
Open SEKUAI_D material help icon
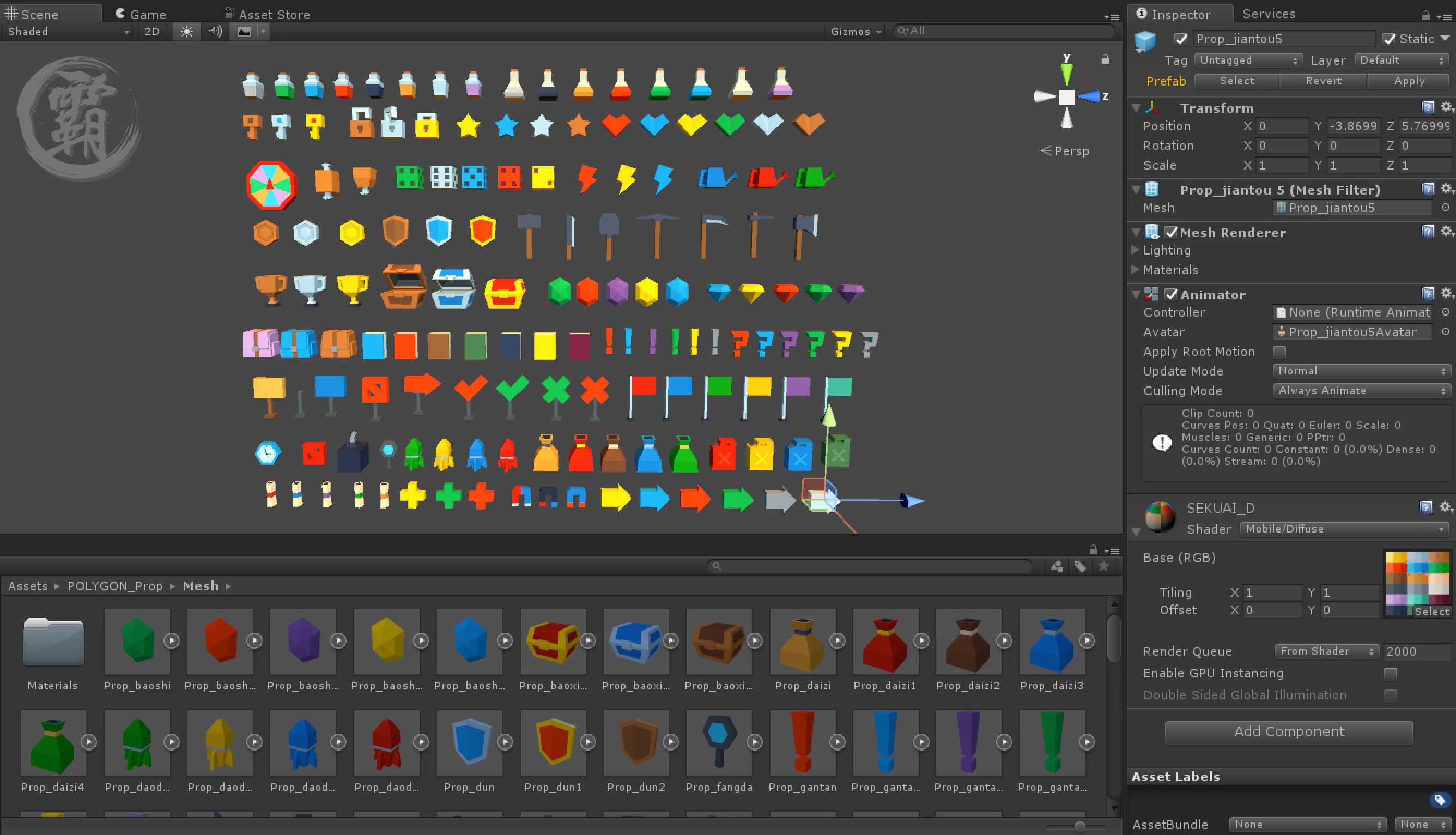[1426, 507]
